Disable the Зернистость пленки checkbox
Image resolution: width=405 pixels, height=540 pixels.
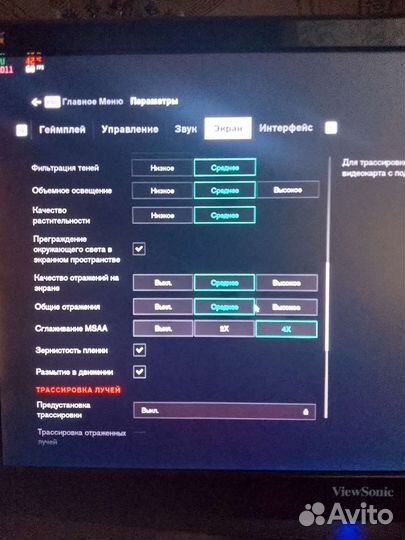click(x=139, y=350)
